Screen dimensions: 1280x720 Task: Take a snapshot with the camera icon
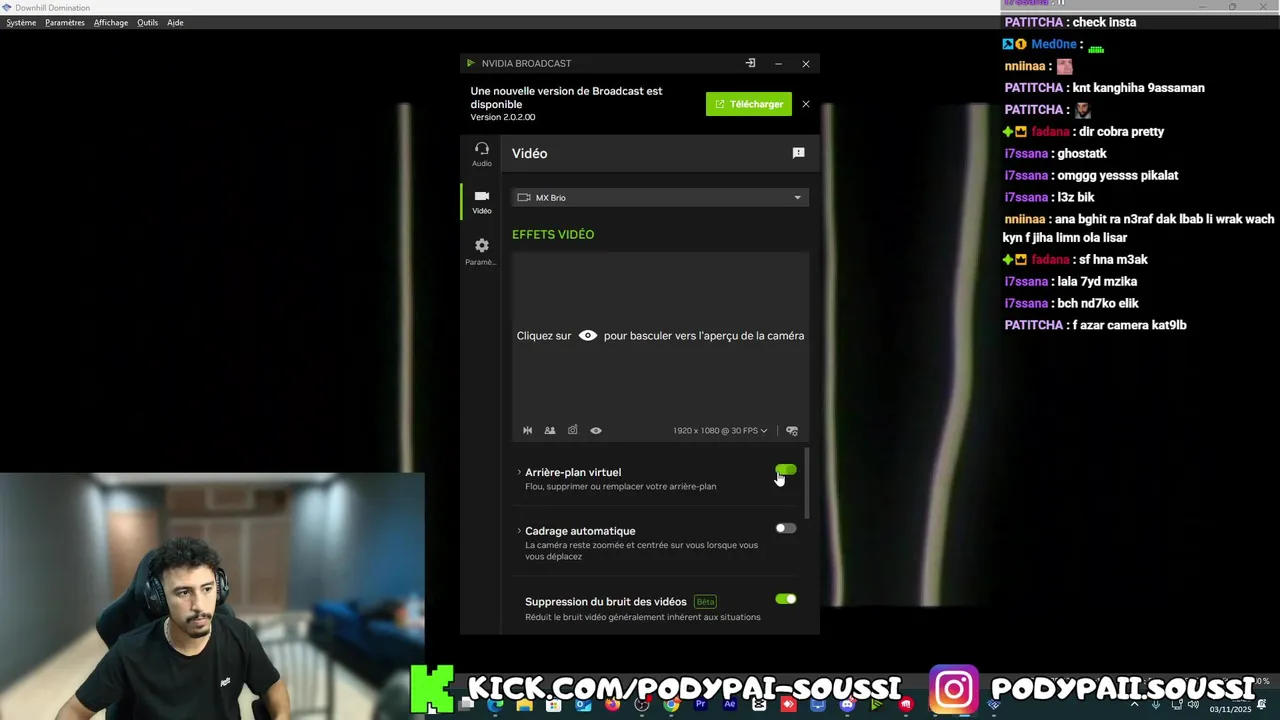pyautogui.click(x=573, y=430)
